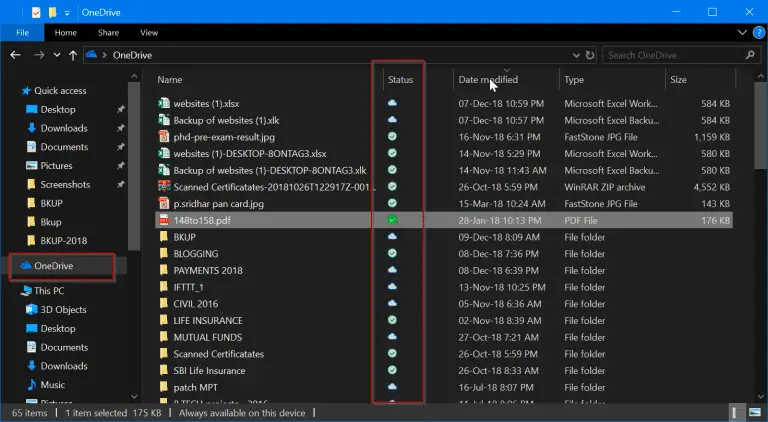This screenshot has height=422, width=768.
Task: Click the ZIP archive icon of Scanned Certificatates-20181026
Action: click(x=164, y=187)
